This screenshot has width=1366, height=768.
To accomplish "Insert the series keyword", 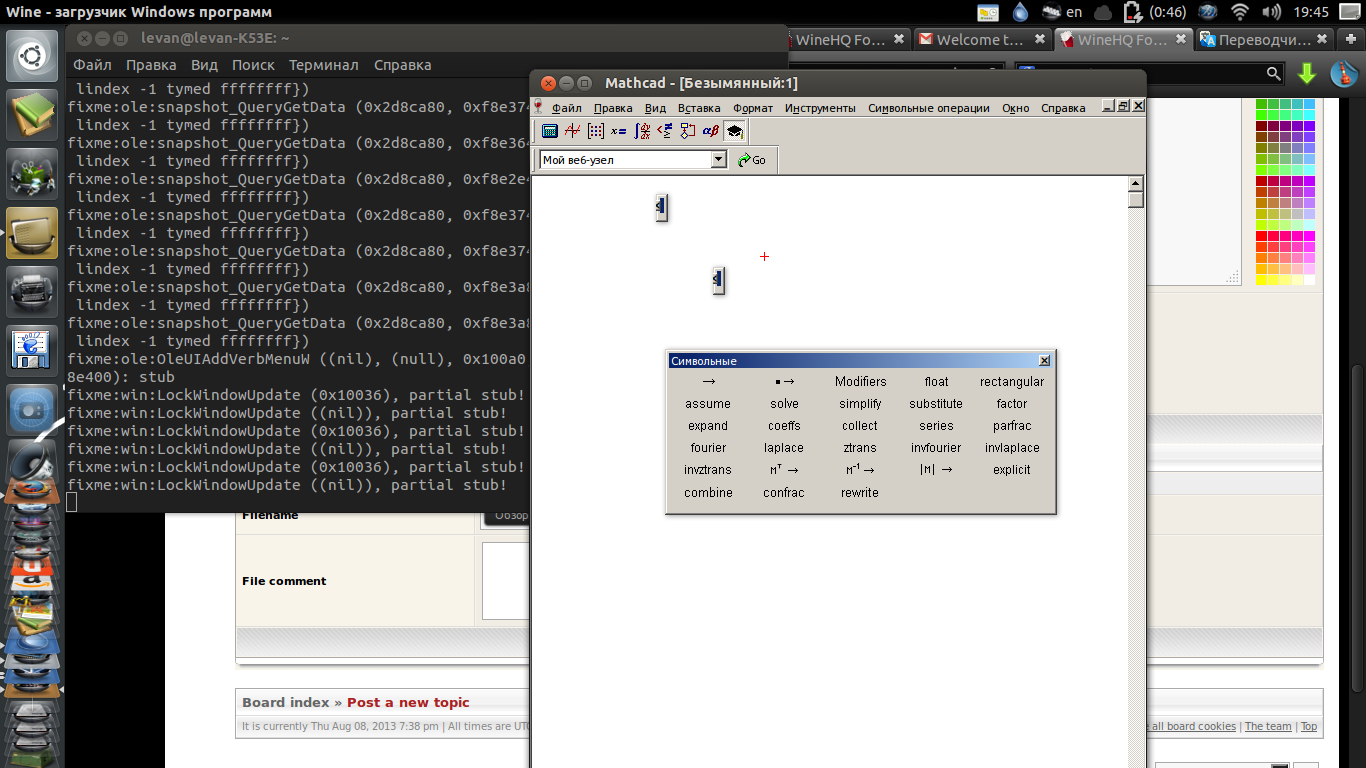I will point(936,426).
